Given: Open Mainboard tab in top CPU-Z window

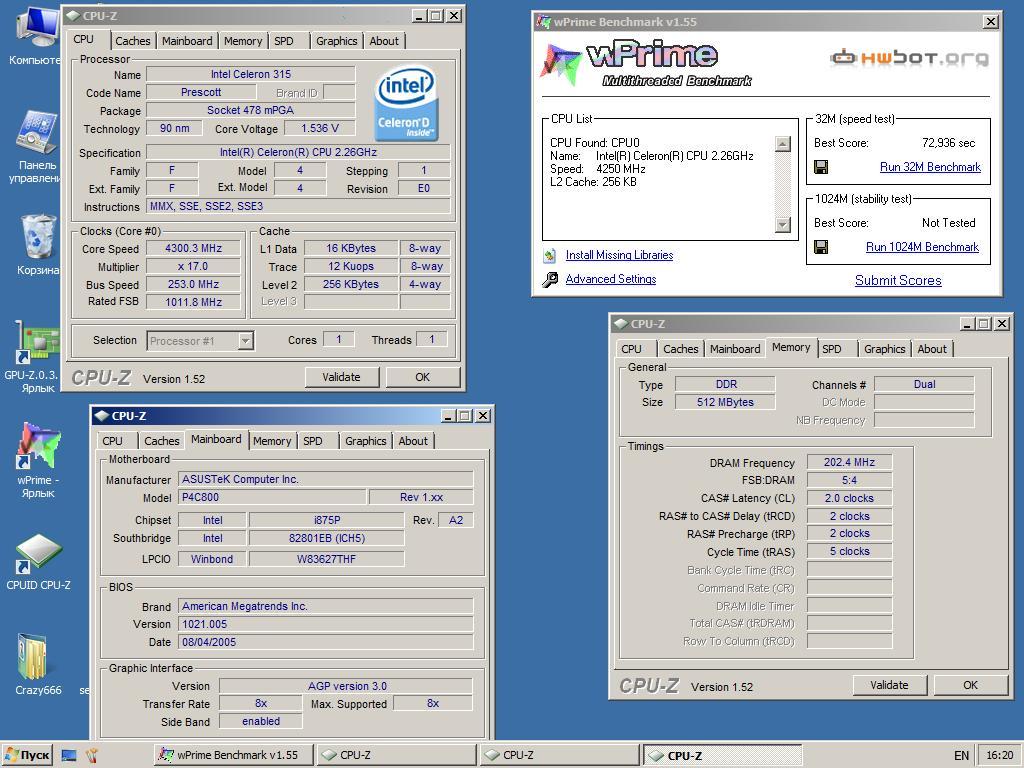Looking at the screenshot, I should 187,41.
